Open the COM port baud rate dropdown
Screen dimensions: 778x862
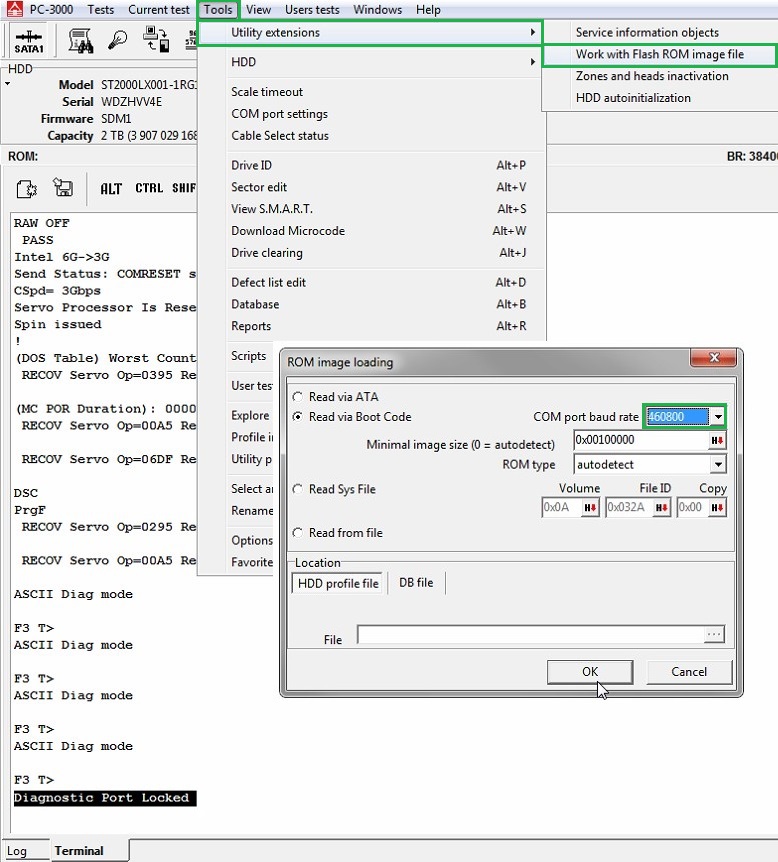717,417
